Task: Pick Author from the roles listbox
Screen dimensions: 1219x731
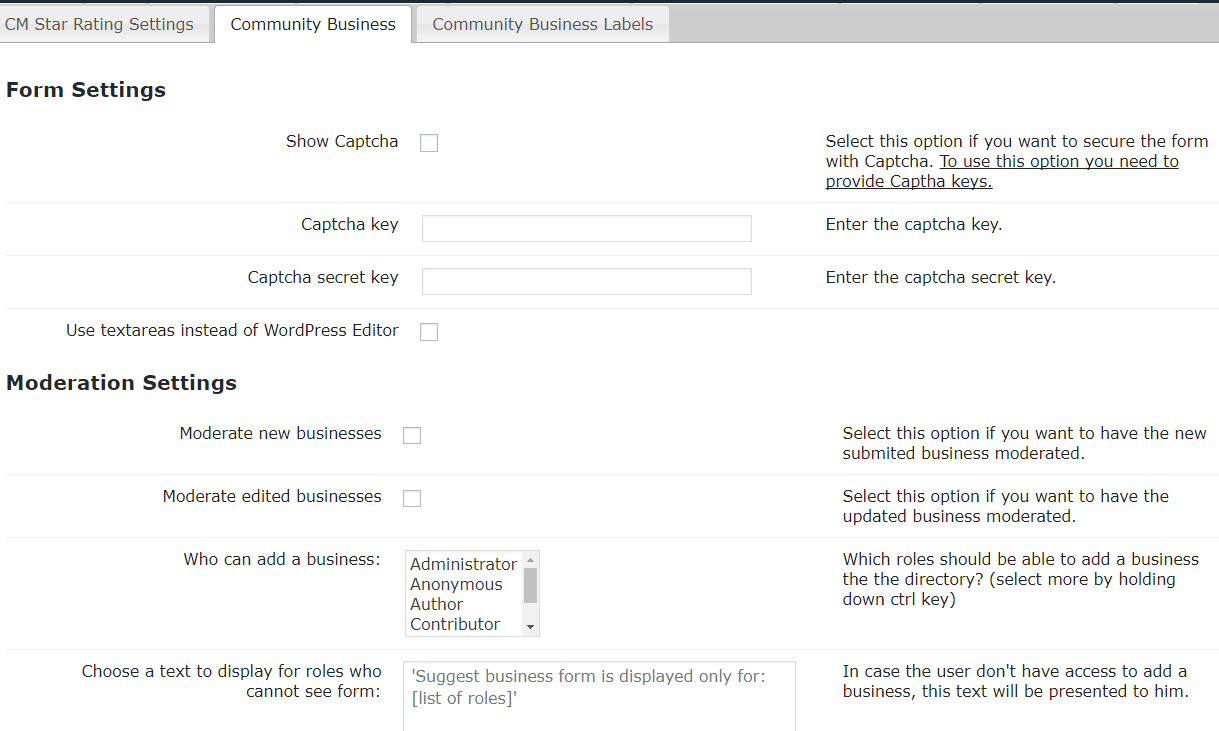Action: point(437,604)
